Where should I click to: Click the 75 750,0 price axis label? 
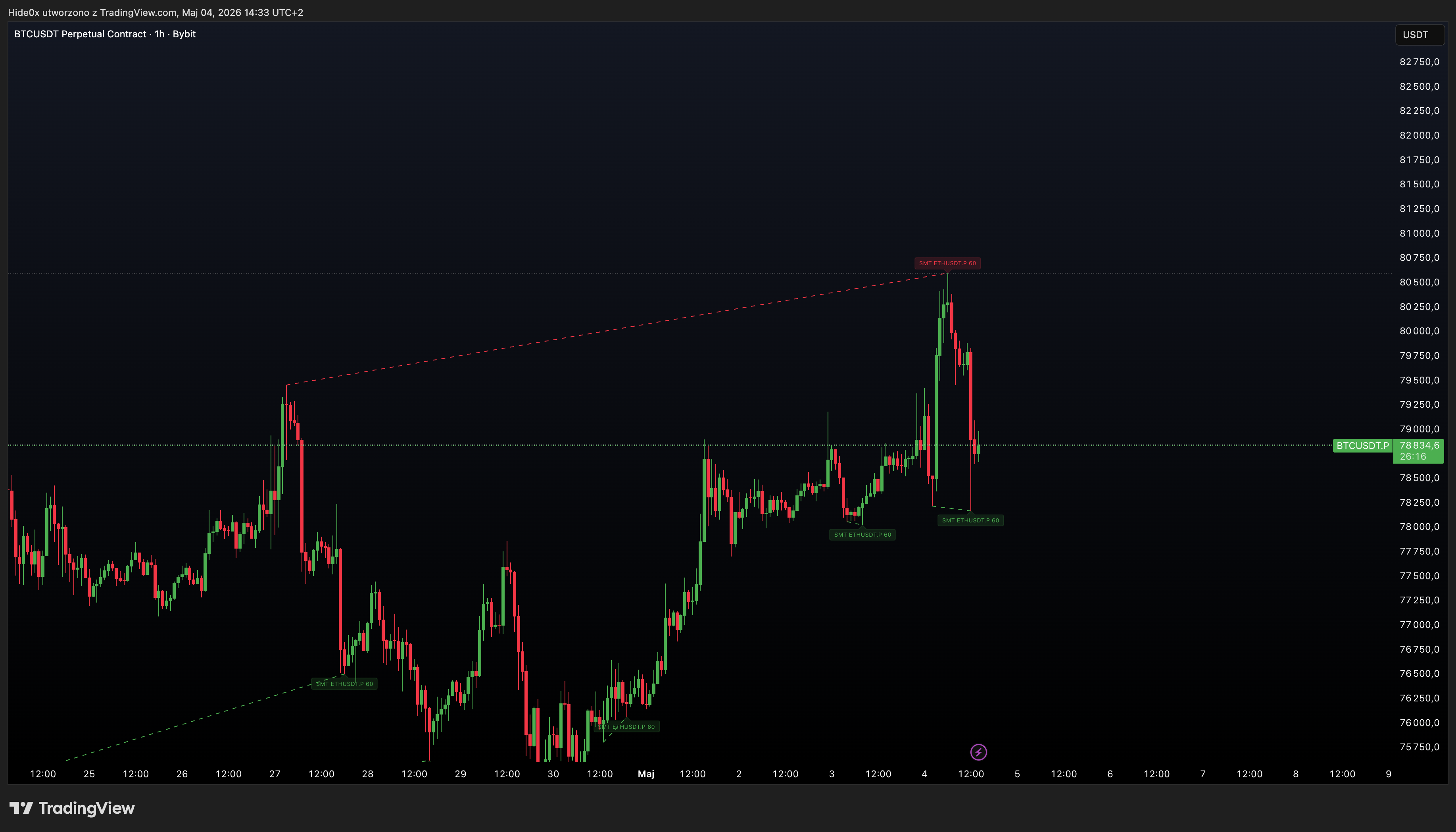[1420, 747]
